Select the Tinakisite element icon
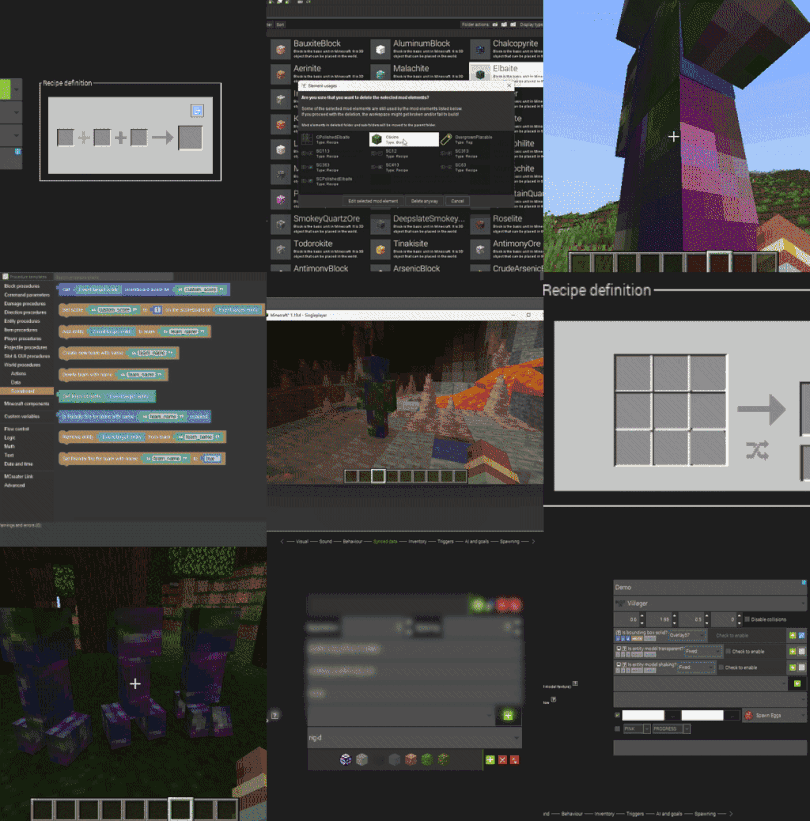810x821 pixels. point(381,249)
